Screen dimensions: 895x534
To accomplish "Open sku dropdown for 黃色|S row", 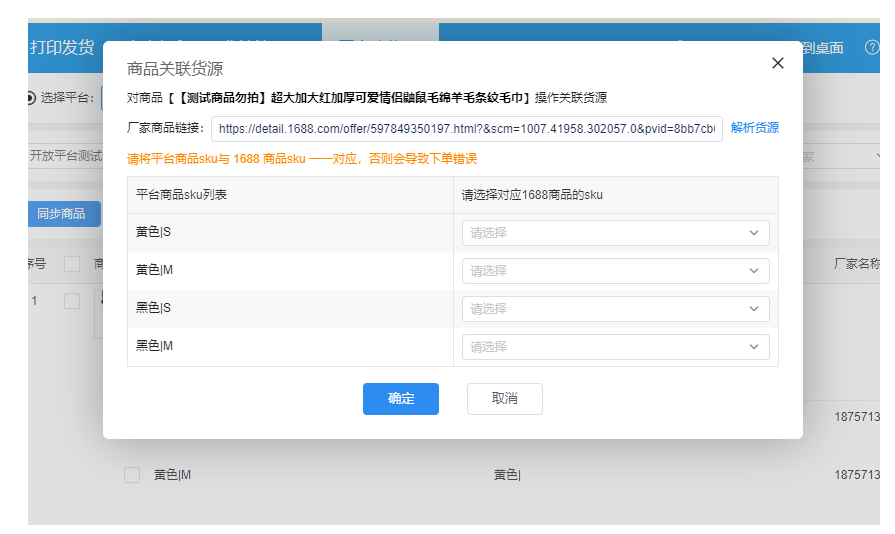I will (615, 233).
